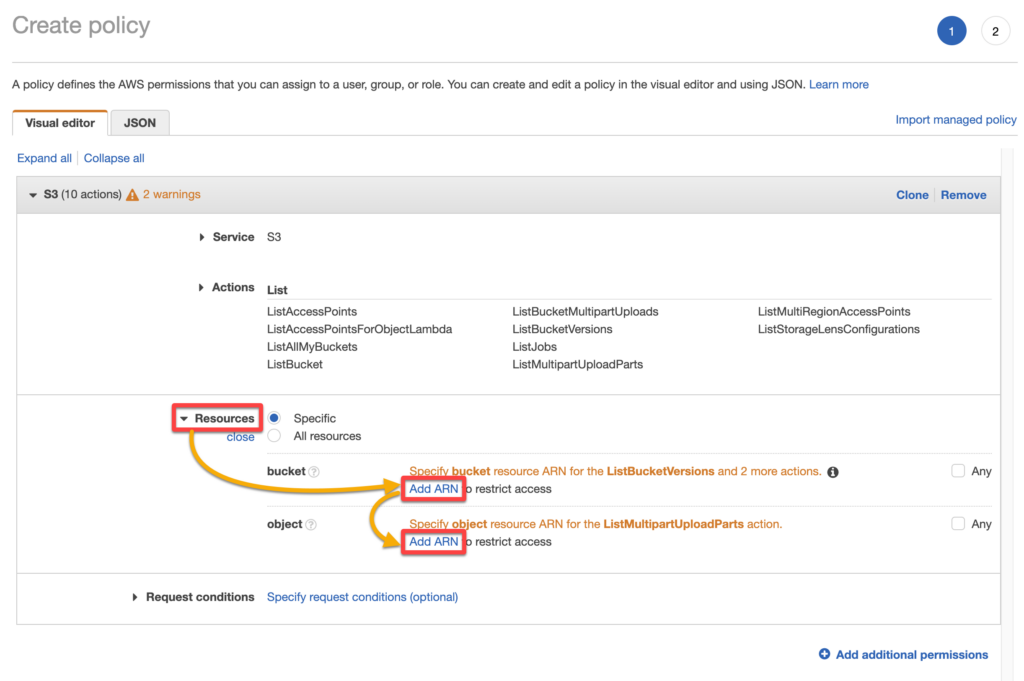Select step 1 circle in the progress indicator
Image resolution: width=1024 pixels, height=681 pixels.
point(951,30)
